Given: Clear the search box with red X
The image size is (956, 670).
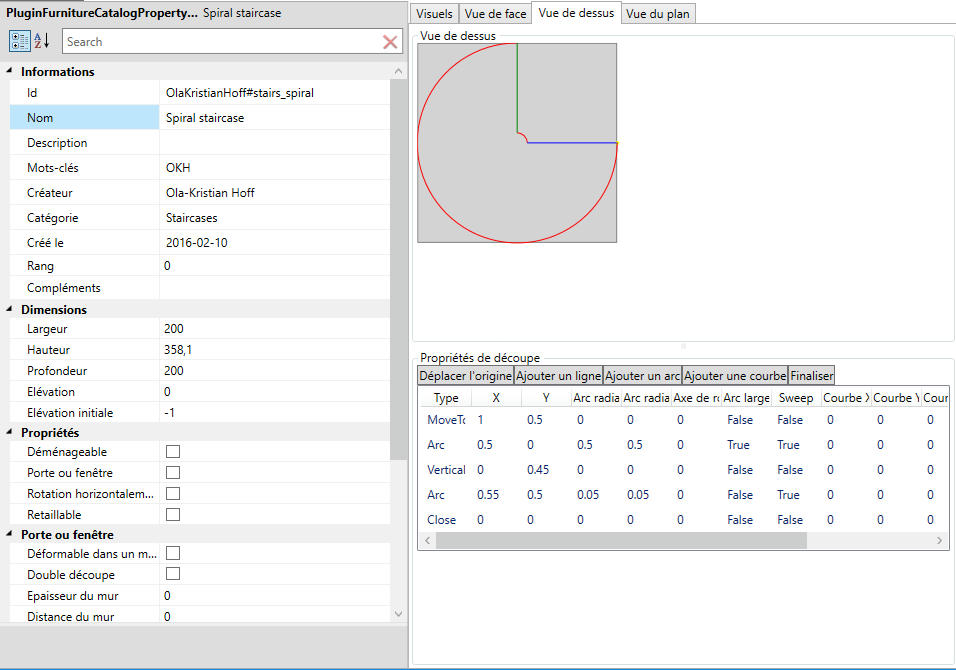Looking at the screenshot, I should pyautogui.click(x=391, y=42).
